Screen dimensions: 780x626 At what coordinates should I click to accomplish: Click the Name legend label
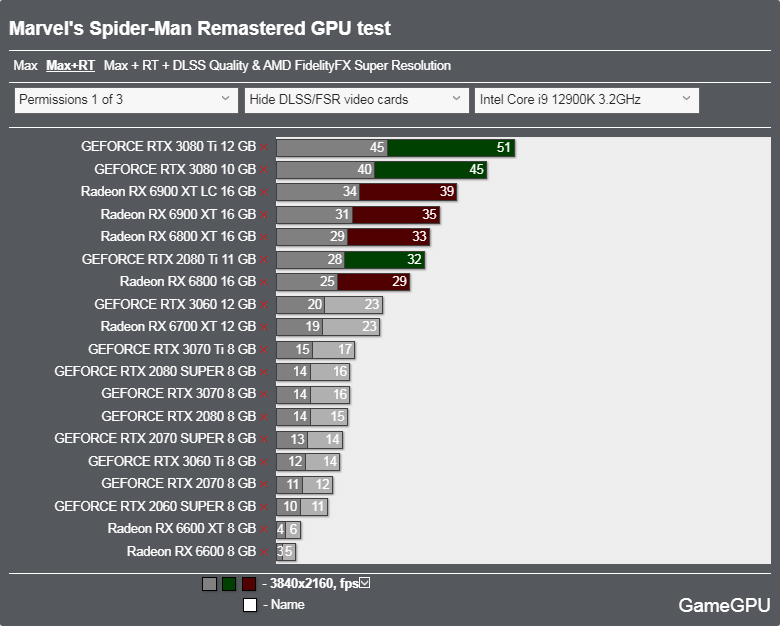coord(288,605)
